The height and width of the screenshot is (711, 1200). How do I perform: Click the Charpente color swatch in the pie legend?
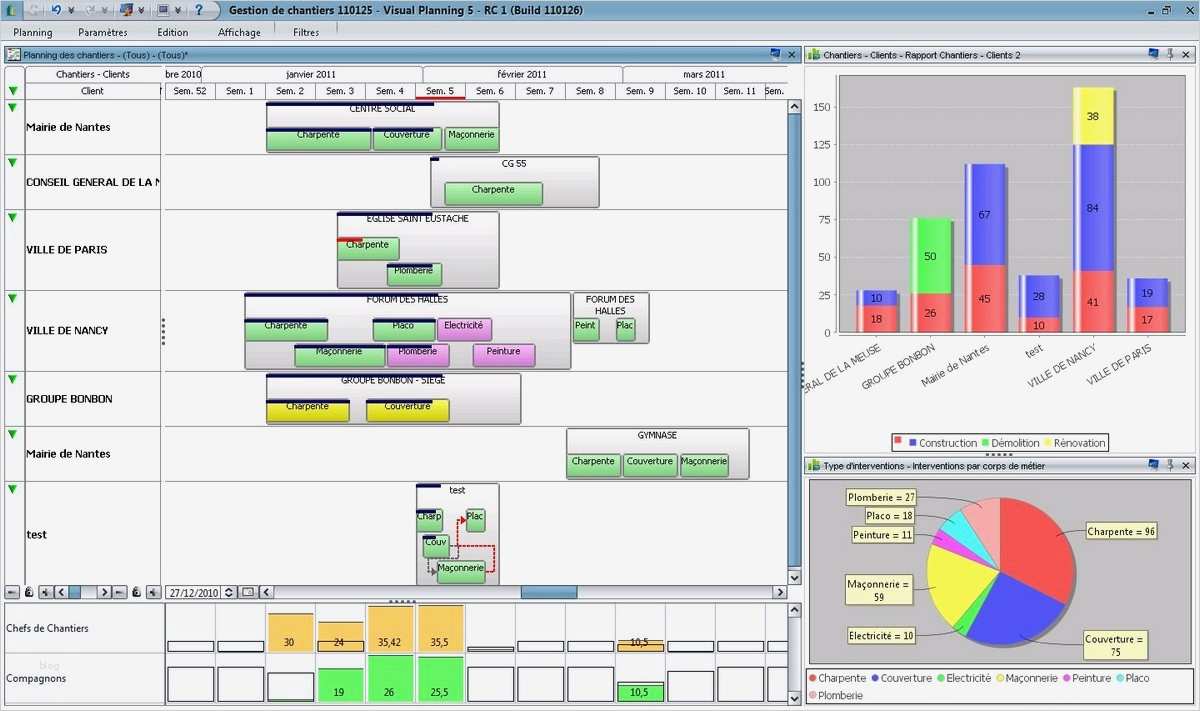812,678
